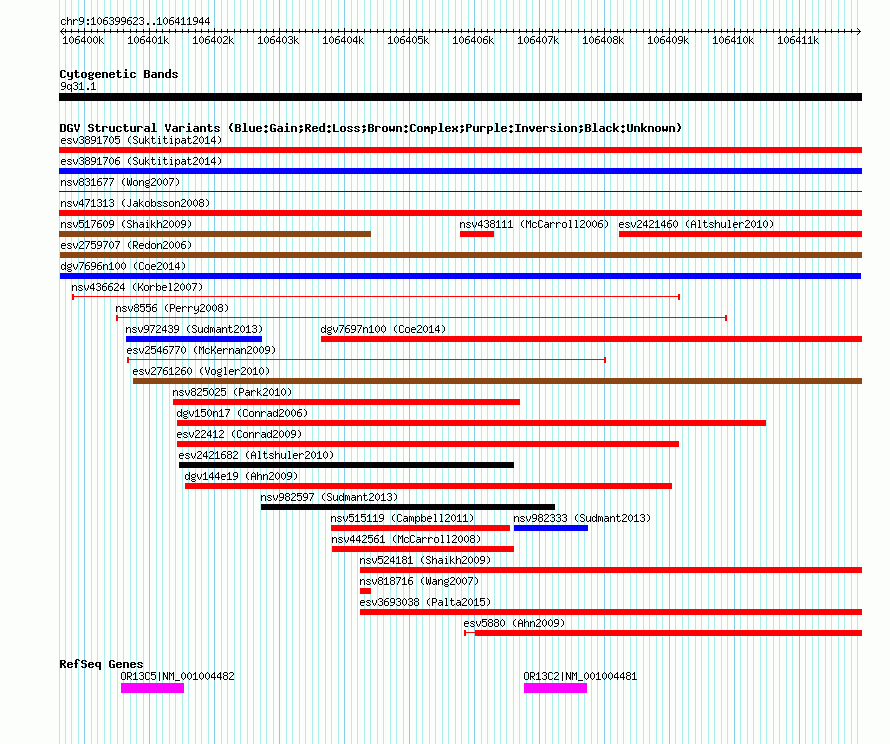Select the brown esv2761260 complex bar
This screenshot has width=890, height=744.
(497, 381)
